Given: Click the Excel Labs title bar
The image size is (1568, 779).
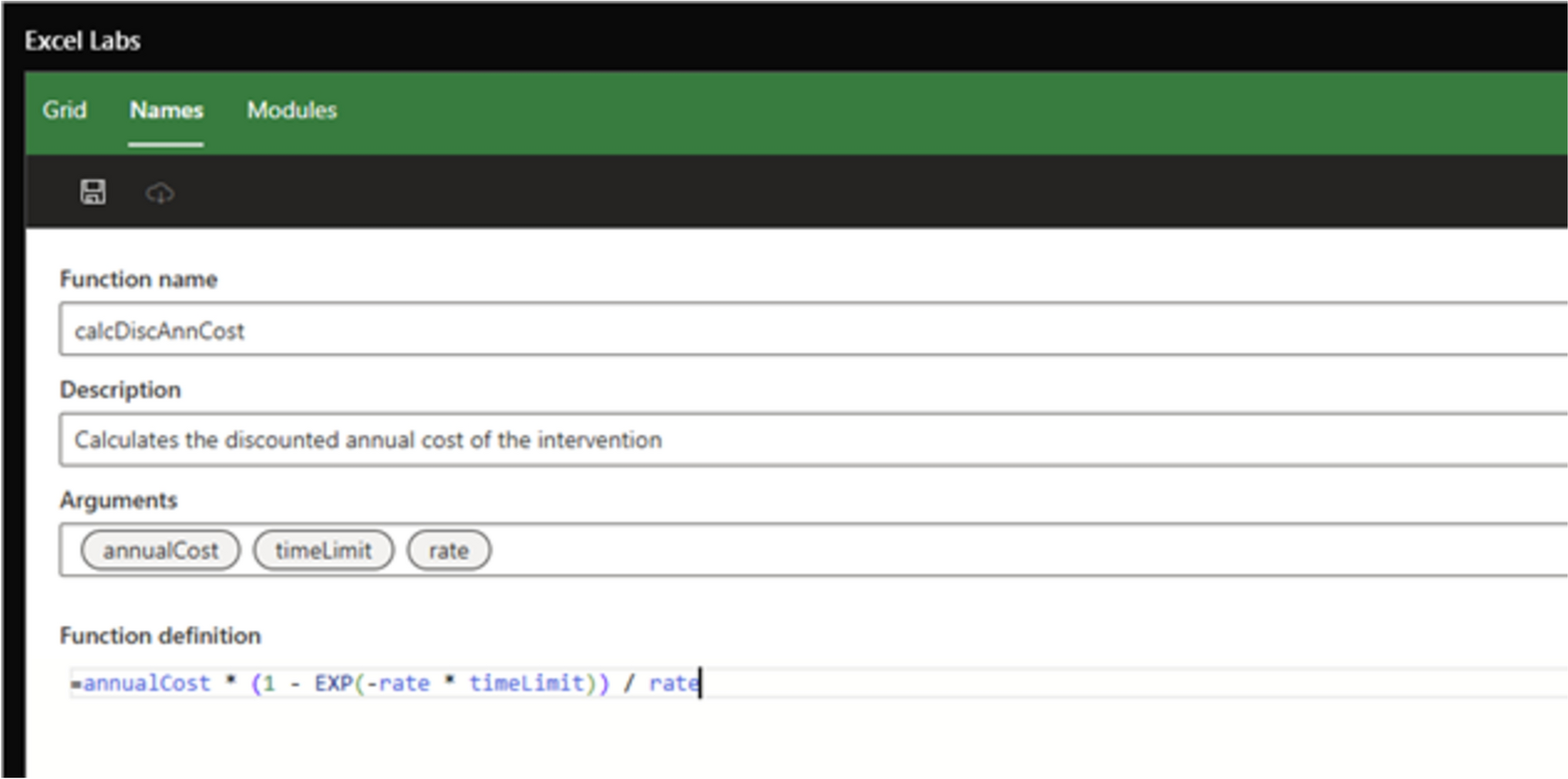Looking at the screenshot, I should tap(82, 41).
